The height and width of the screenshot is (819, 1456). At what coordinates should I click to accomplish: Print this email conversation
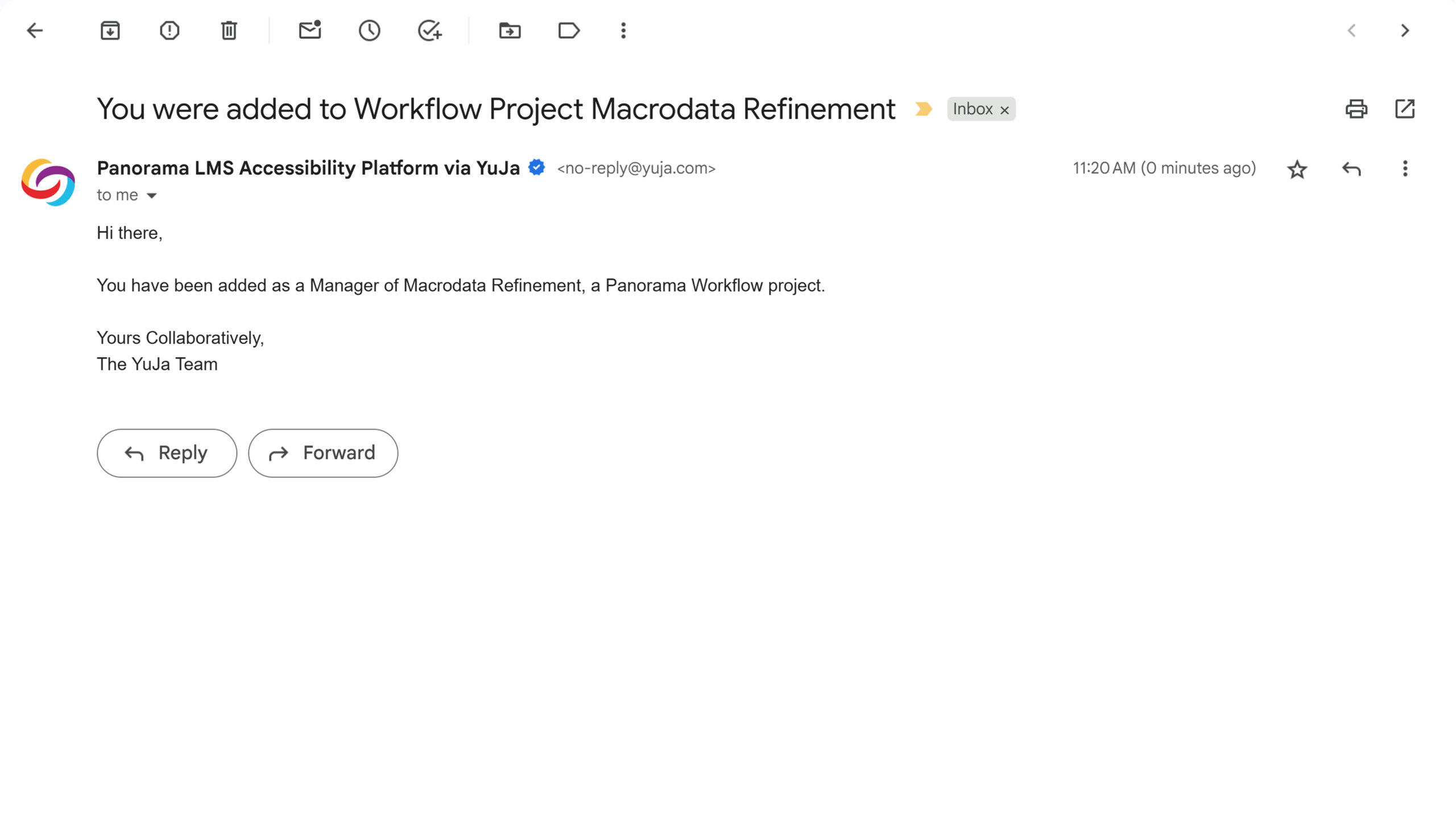tap(1356, 109)
